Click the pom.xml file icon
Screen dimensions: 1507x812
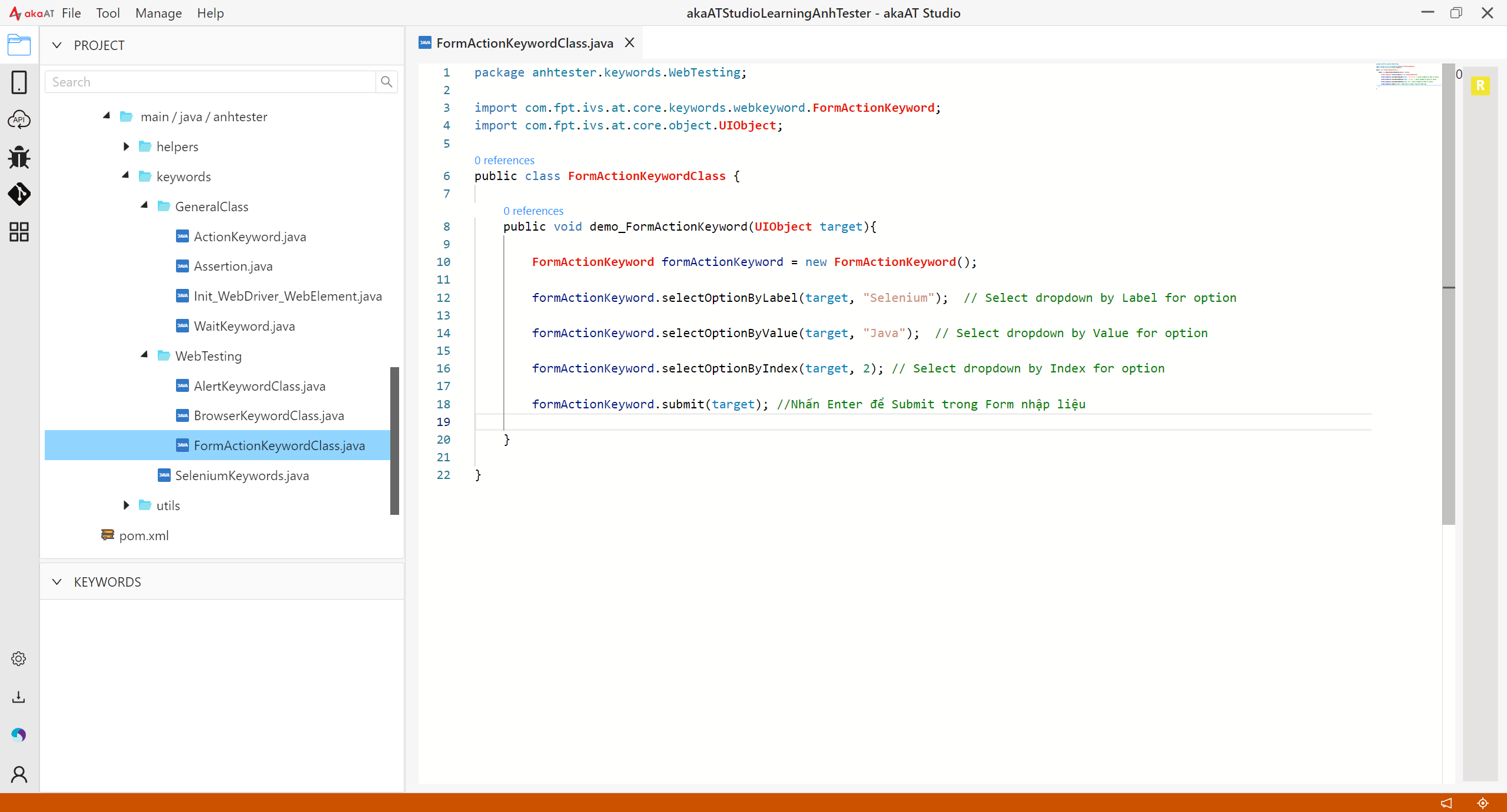(x=107, y=535)
